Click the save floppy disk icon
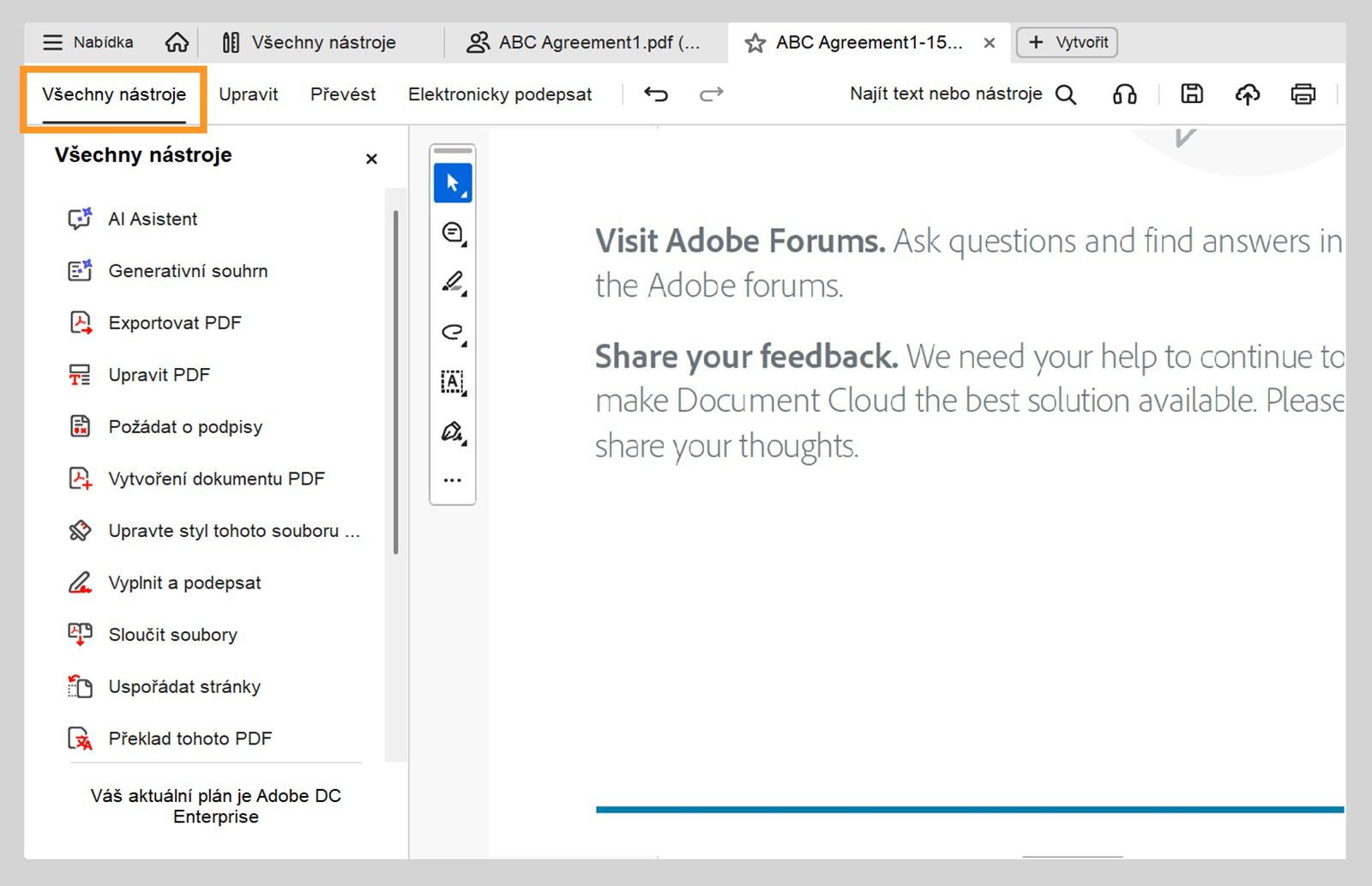Viewport: 1372px width, 886px height. tap(1192, 93)
